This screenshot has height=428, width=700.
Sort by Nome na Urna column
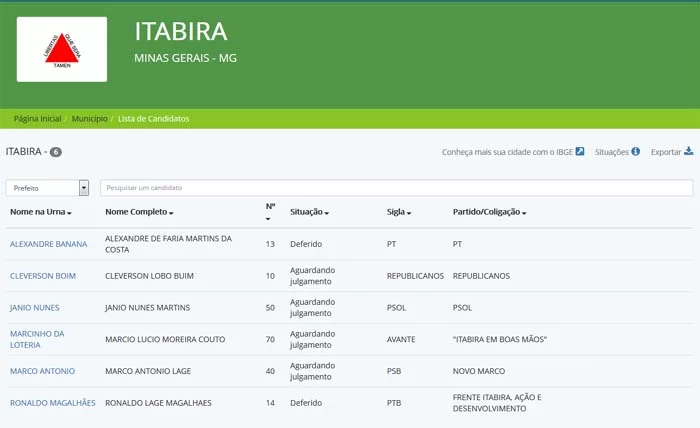click(x=40, y=212)
